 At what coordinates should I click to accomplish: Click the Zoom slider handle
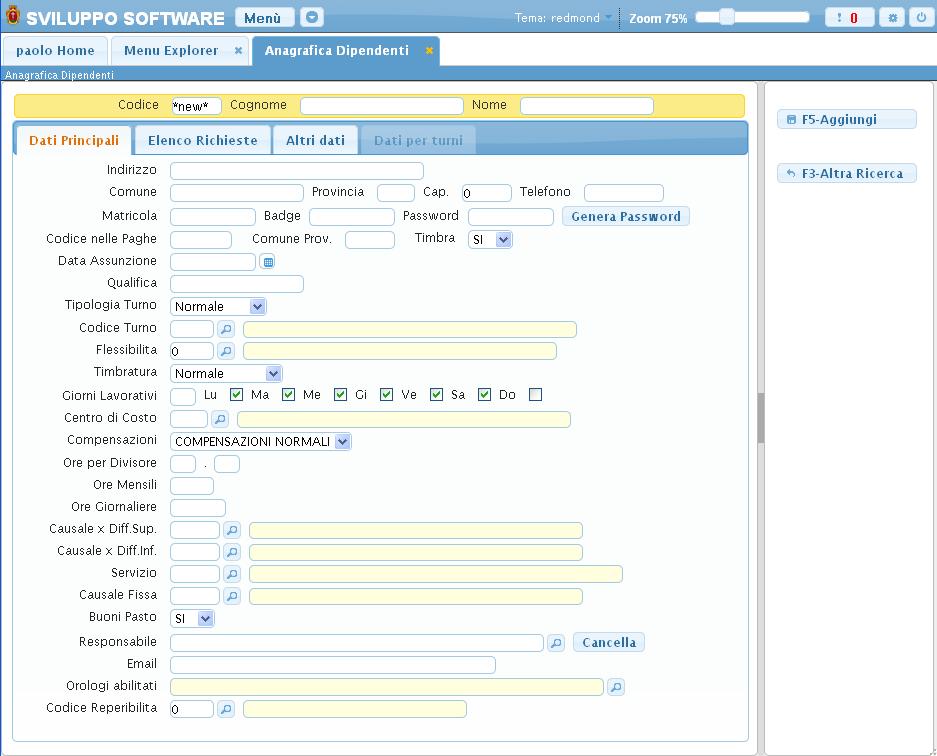(x=727, y=17)
